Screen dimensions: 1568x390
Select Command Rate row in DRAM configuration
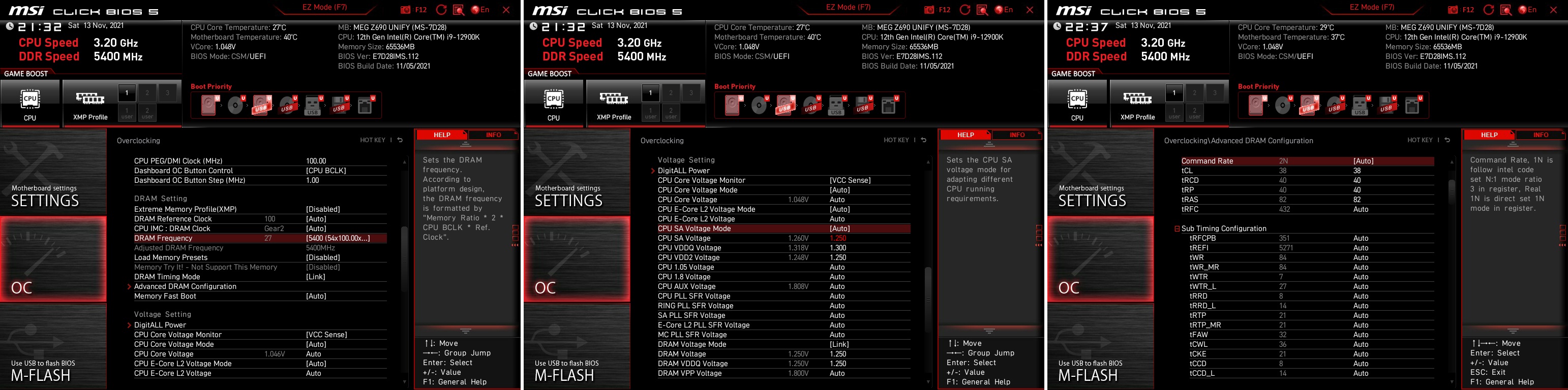[1307, 161]
